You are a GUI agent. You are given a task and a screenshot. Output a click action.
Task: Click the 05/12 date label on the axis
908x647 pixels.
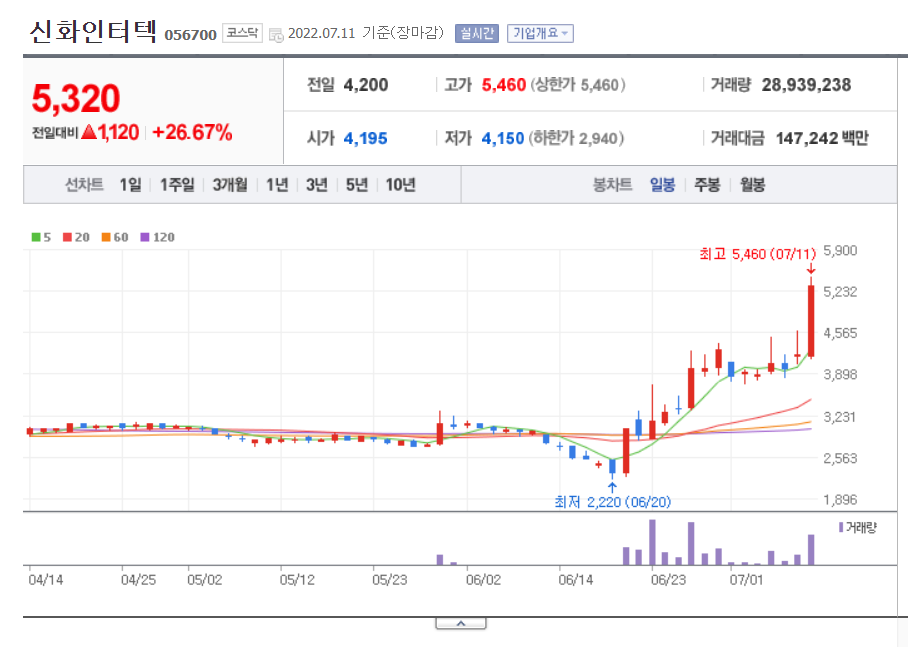click(x=297, y=580)
